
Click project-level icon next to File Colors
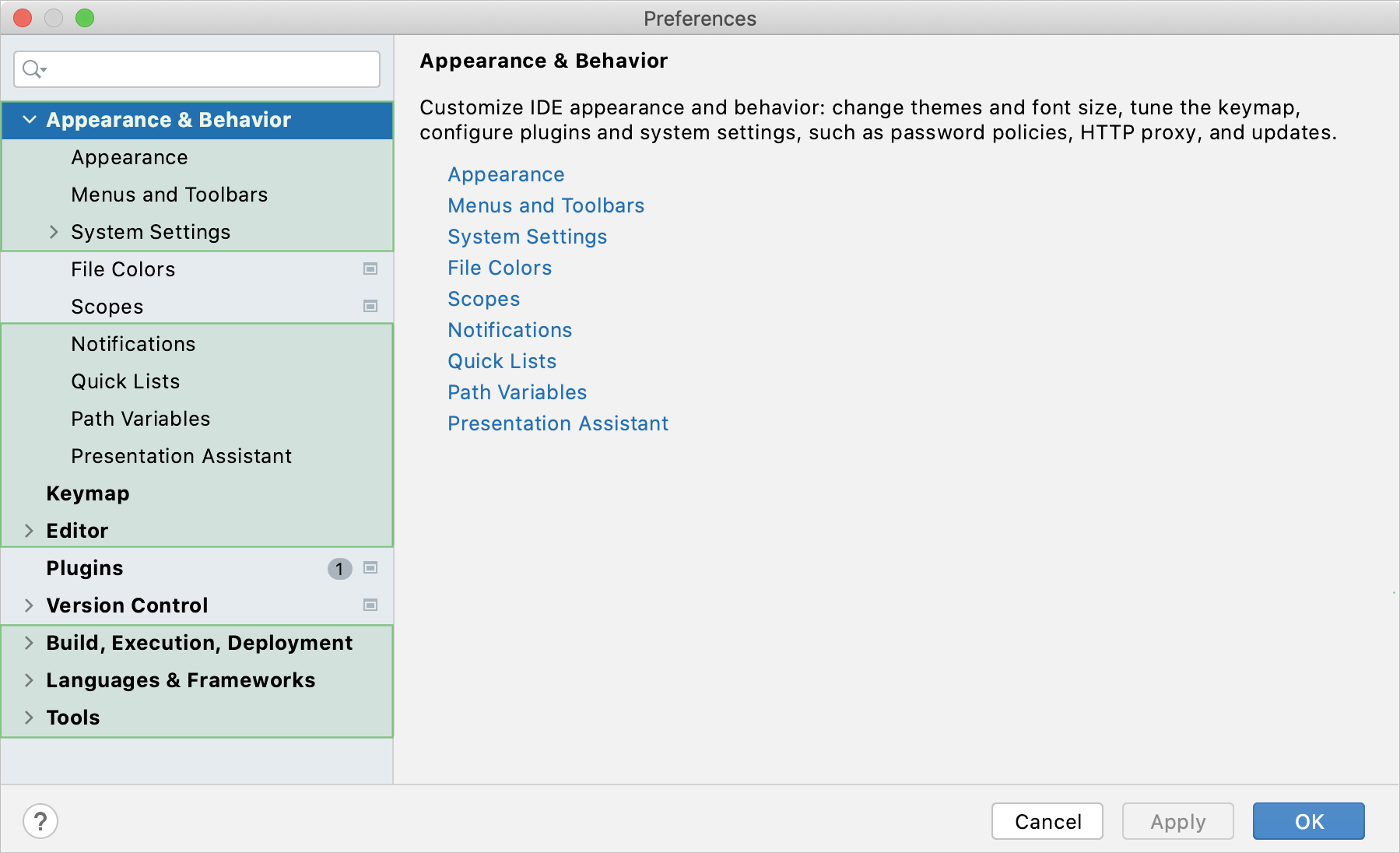pyautogui.click(x=370, y=269)
